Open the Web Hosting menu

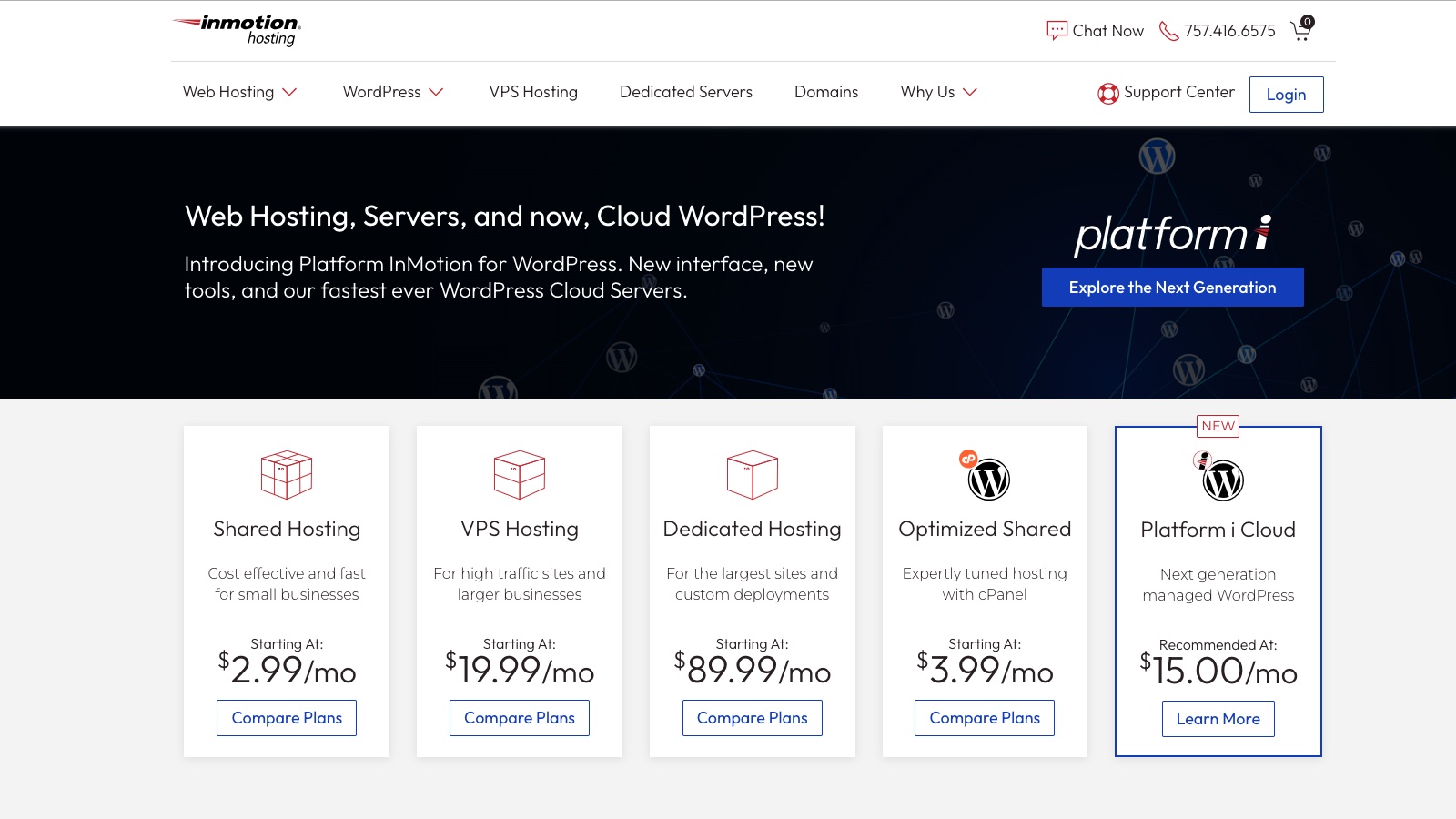click(x=228, y=92)
